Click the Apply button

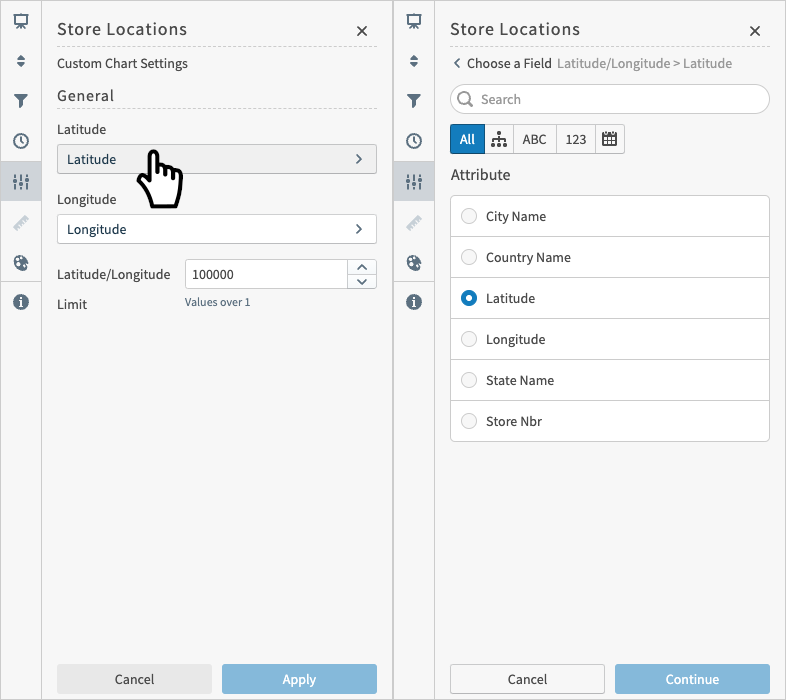299,679
